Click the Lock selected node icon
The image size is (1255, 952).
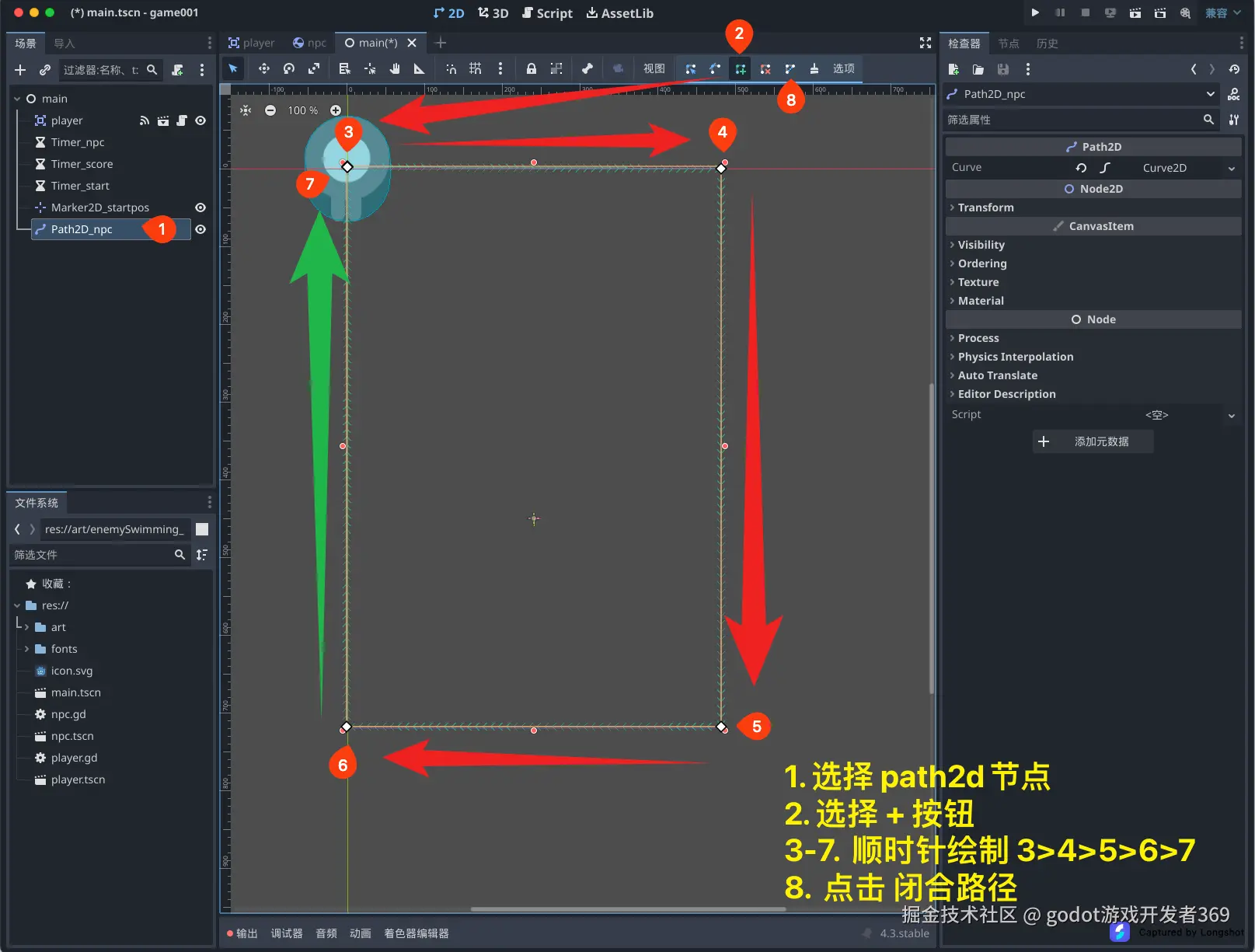click(532, 68)
